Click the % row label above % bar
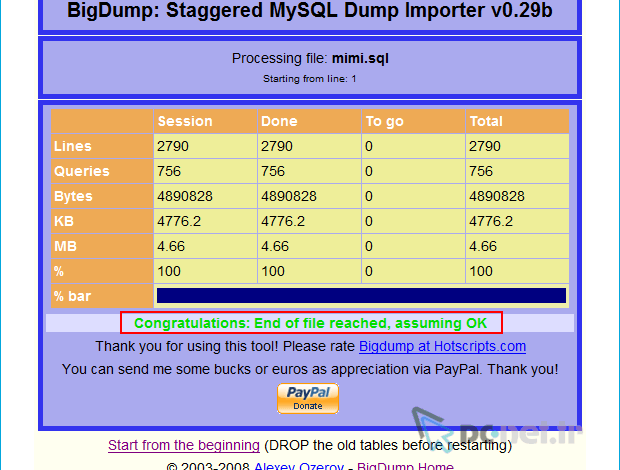 [x=59, y=271]
